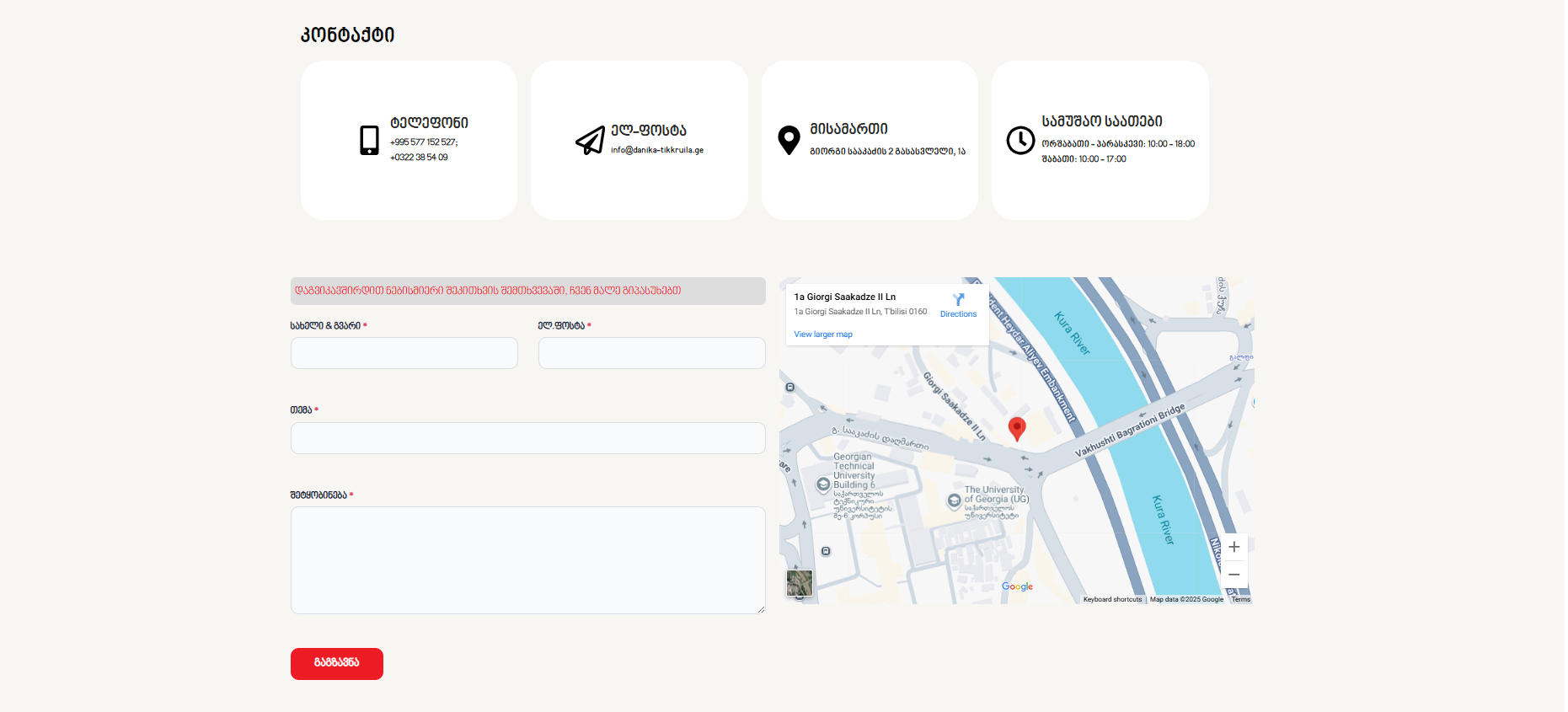1568x712 pixels.
Task: Open View larger map link
Action: click(822, 335)
